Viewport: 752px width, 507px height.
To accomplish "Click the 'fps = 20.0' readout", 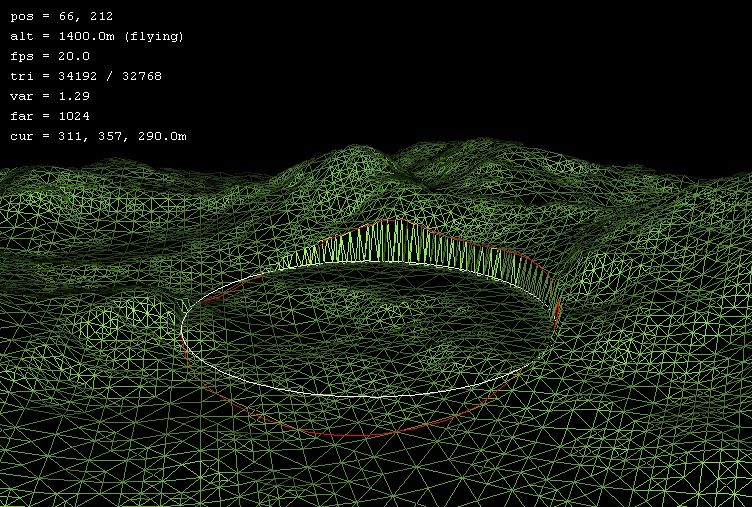I will click(x=49, y=56).
